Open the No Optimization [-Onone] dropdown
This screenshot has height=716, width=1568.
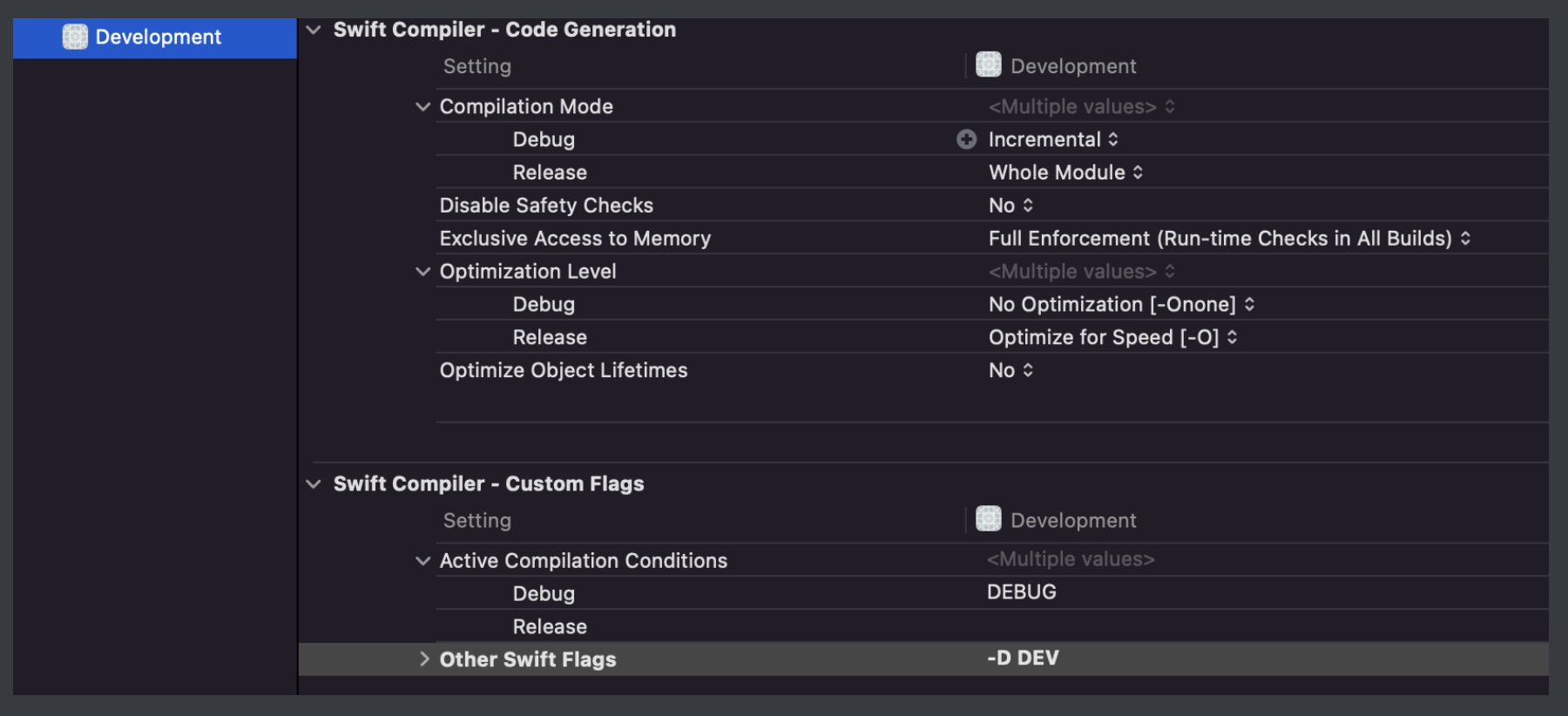click(x=1121, y=304)
